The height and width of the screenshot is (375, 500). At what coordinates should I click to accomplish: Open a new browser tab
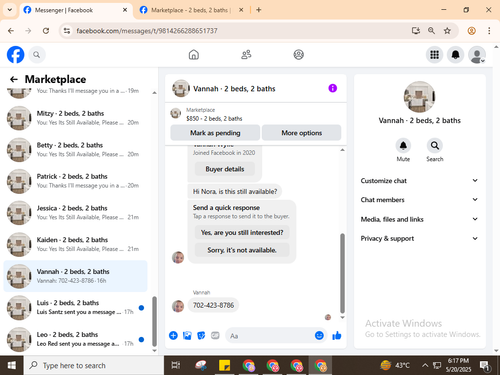click(x=259, y=10)
